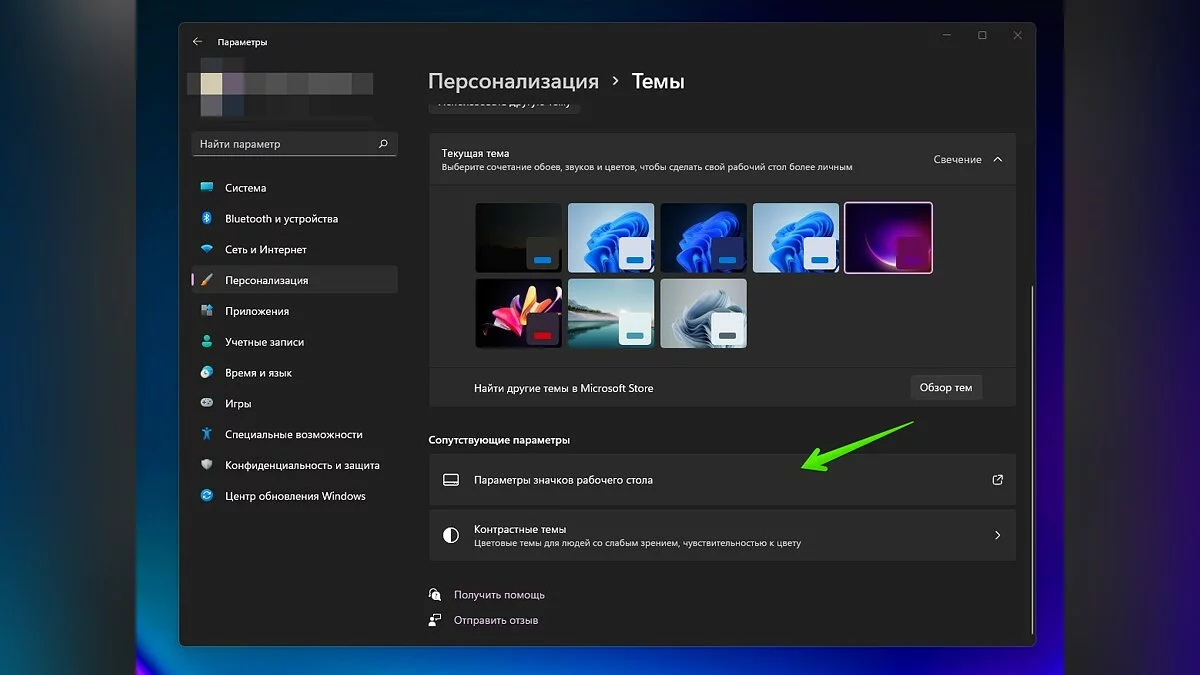
Task: Select the purple Свечение theme thumbnail
Action: 888,238
